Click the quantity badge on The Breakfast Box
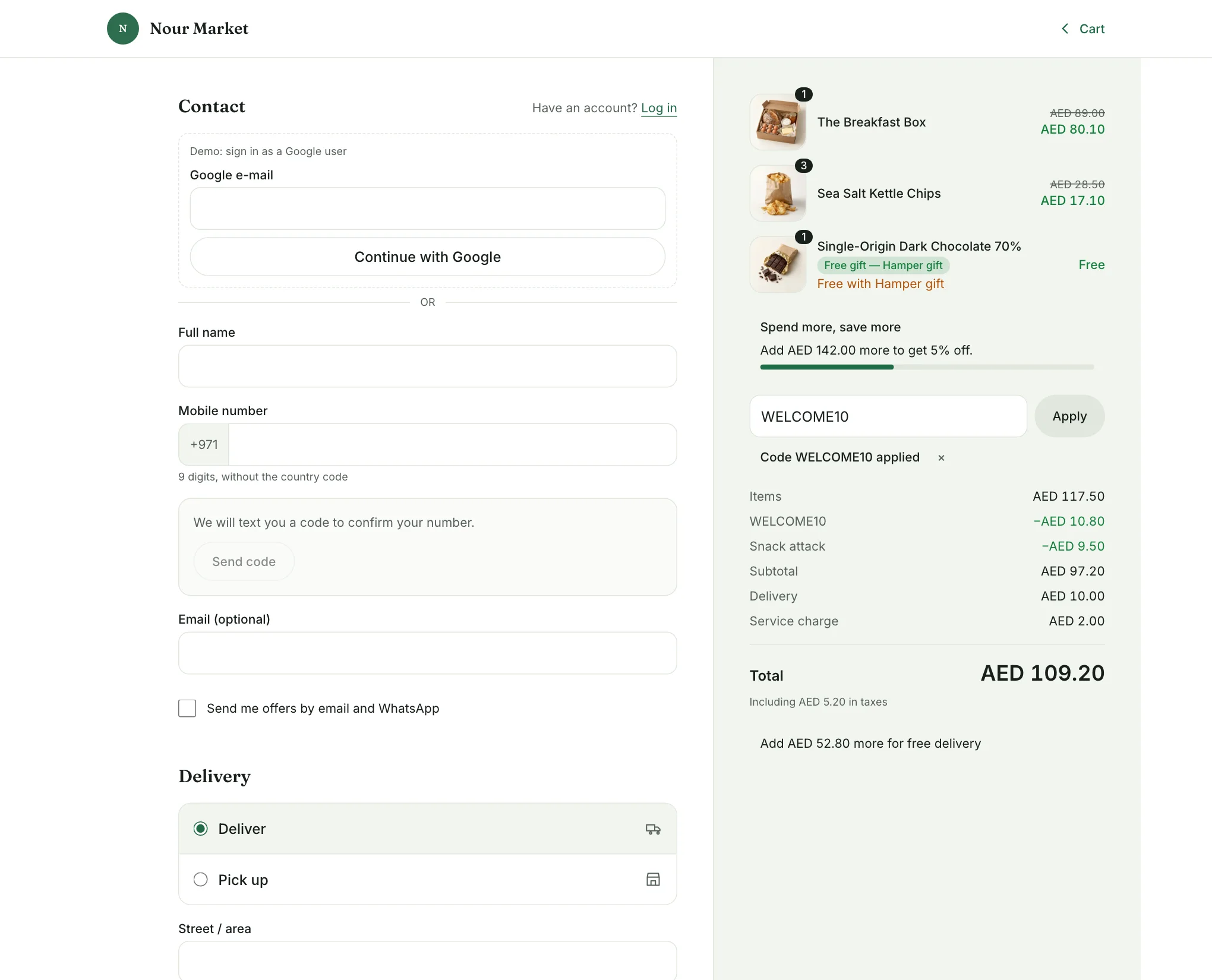 804,94
